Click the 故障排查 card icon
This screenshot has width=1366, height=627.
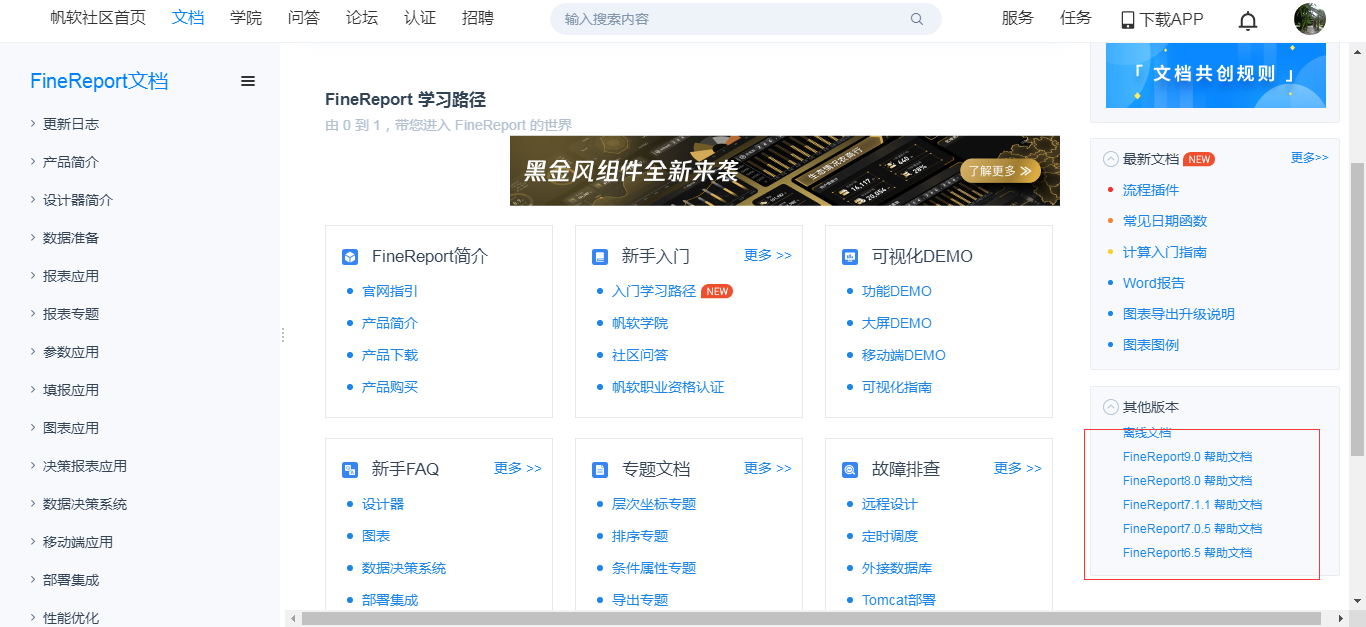click(x=850, y=469)
